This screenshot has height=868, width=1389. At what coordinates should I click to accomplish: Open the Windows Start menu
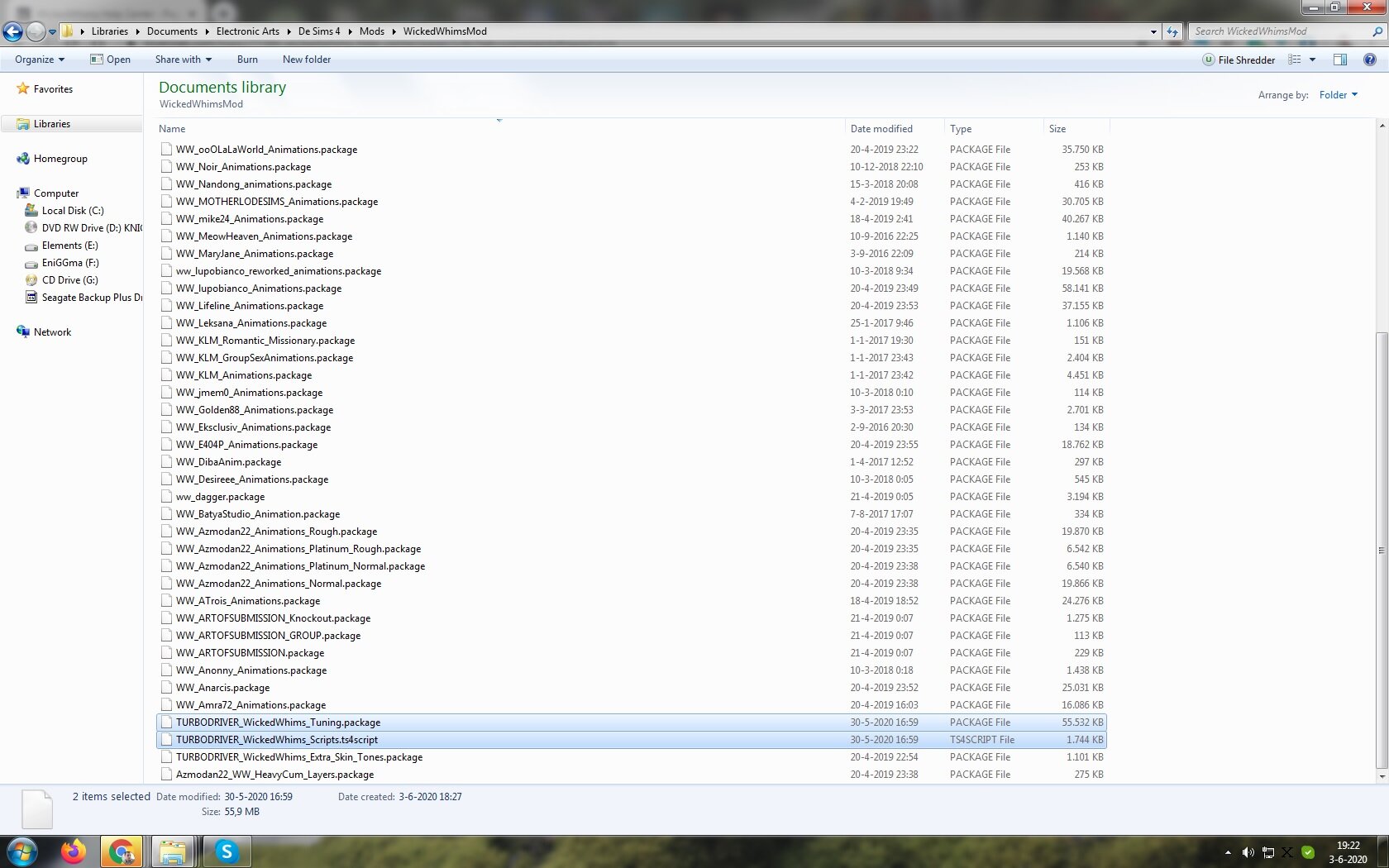coord(21,851)
